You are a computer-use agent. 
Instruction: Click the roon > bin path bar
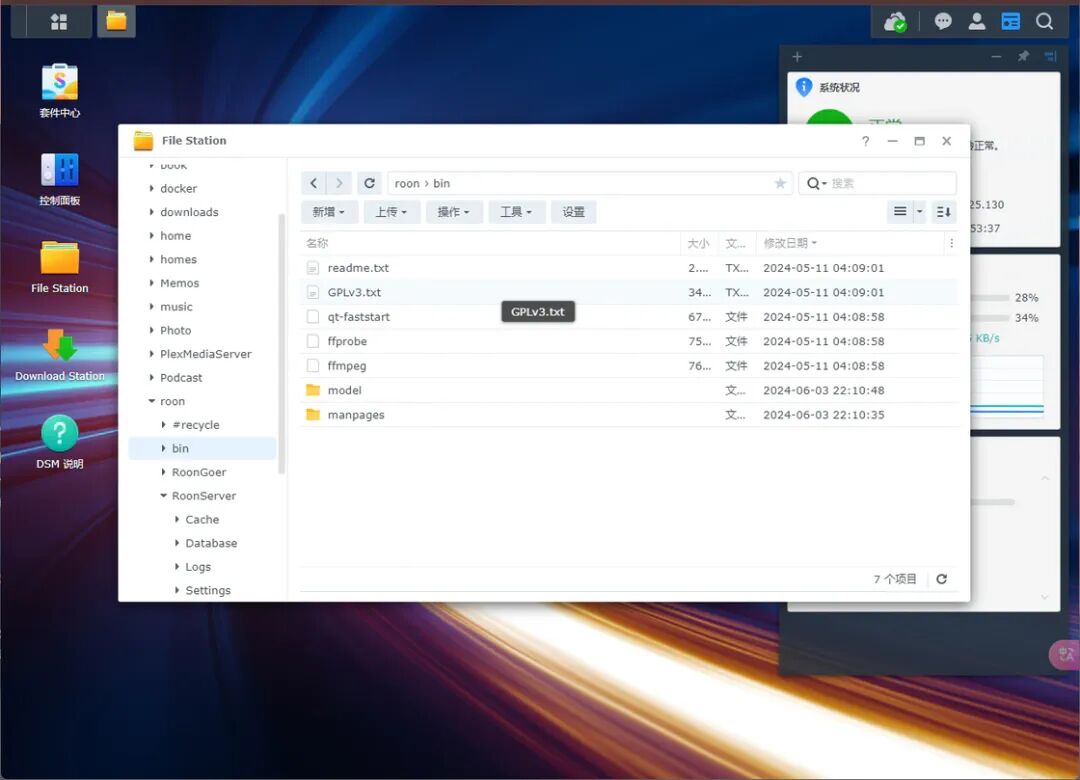click(x=590, y=183)
